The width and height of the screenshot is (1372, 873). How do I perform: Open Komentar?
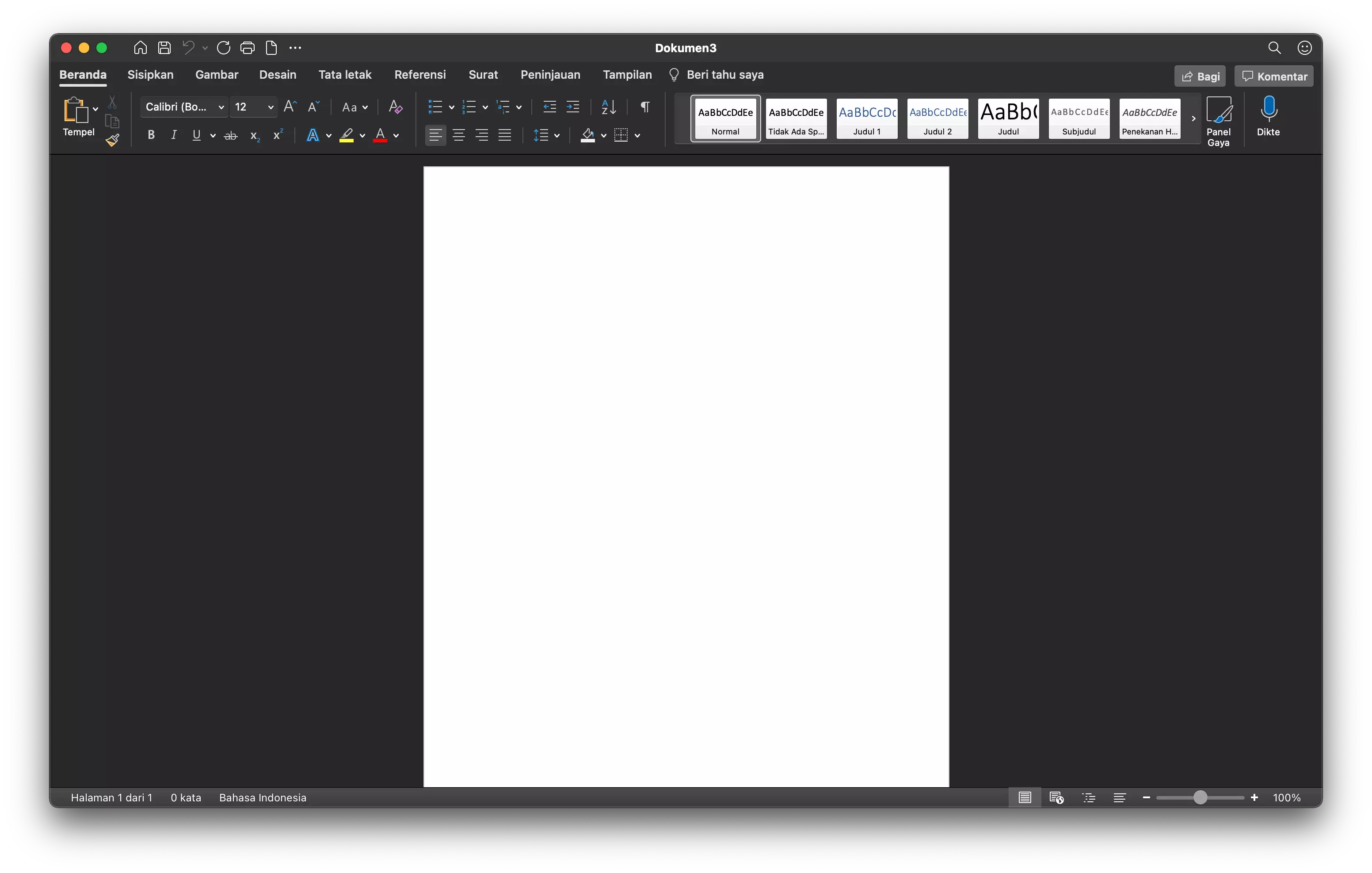(x=1273, y=76)
